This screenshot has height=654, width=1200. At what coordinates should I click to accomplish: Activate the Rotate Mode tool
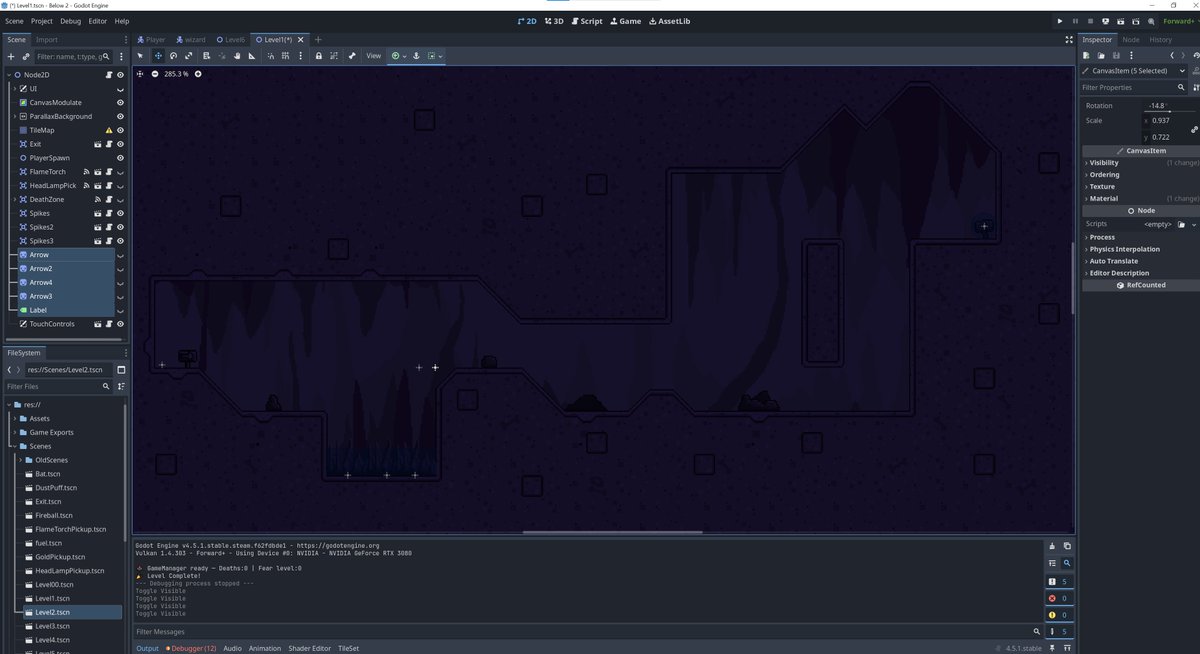point(173,56)
